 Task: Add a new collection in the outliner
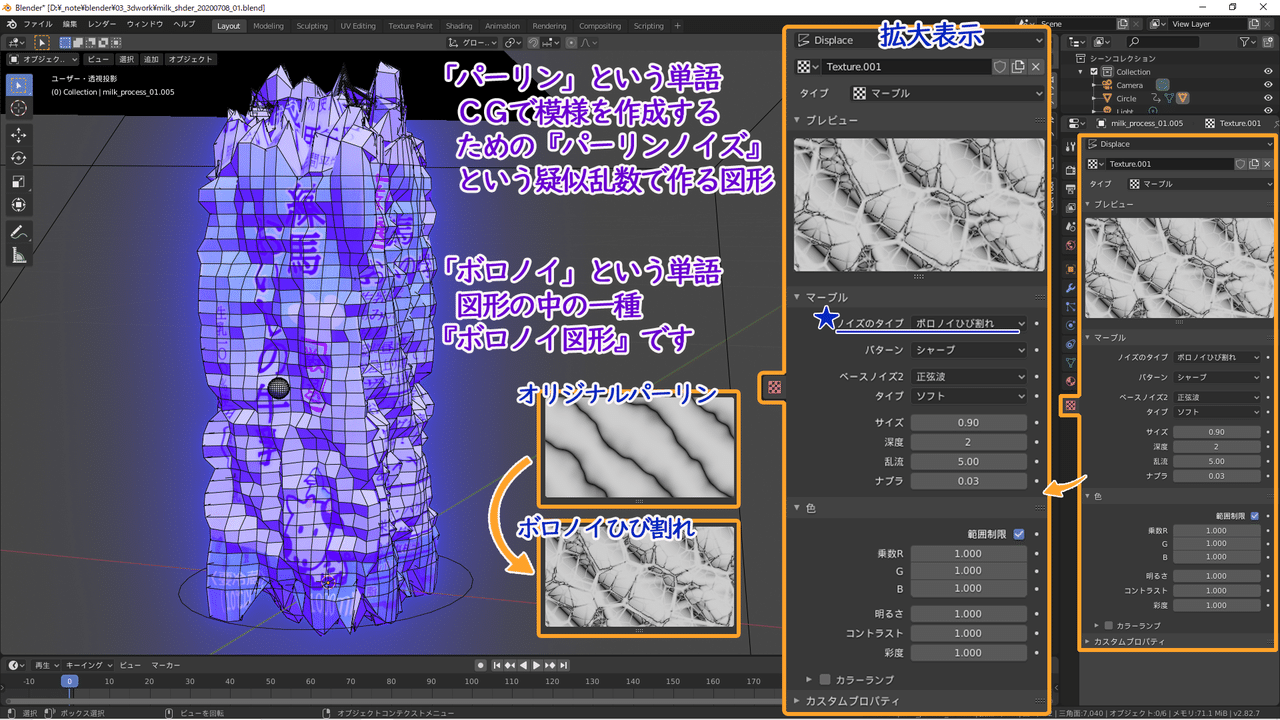click(x=1269, y=42)
